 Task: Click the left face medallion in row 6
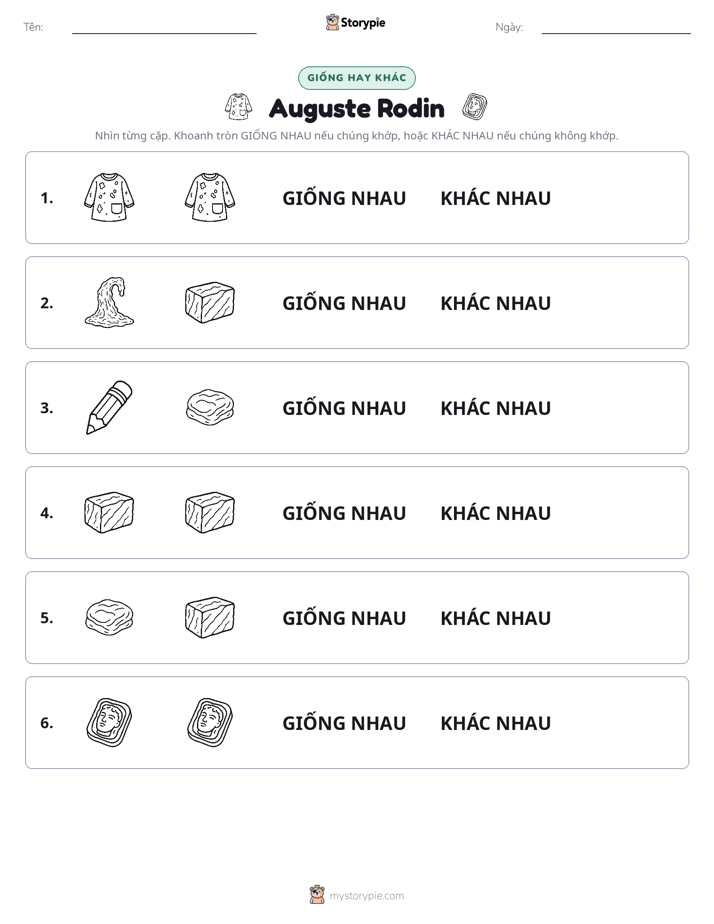point(109,722)
